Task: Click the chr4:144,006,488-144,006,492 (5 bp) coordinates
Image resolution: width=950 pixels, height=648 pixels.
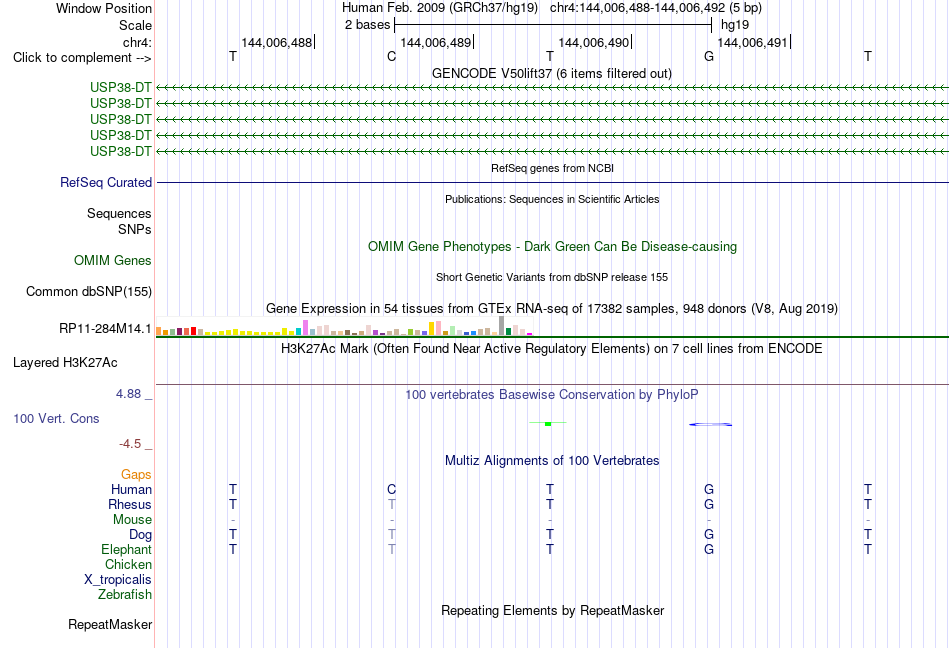Action: [656, 8]
